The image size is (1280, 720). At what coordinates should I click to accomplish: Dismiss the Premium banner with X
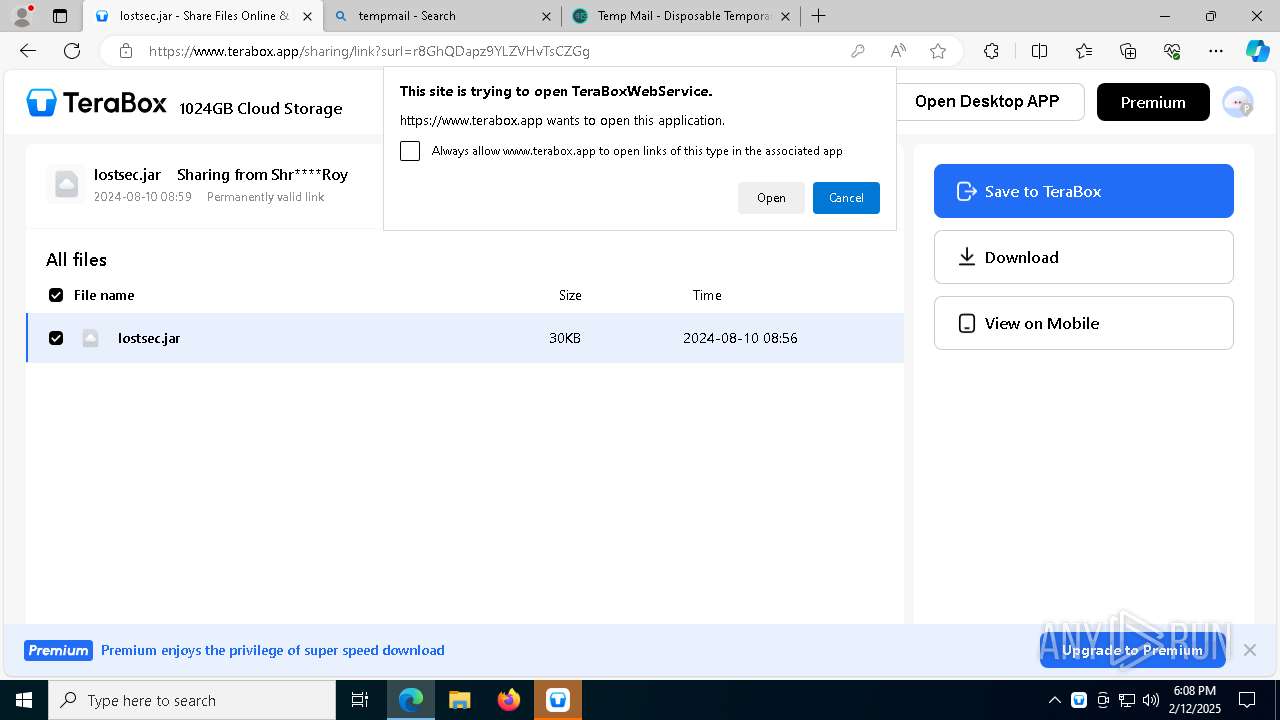tap(1250, 650)
